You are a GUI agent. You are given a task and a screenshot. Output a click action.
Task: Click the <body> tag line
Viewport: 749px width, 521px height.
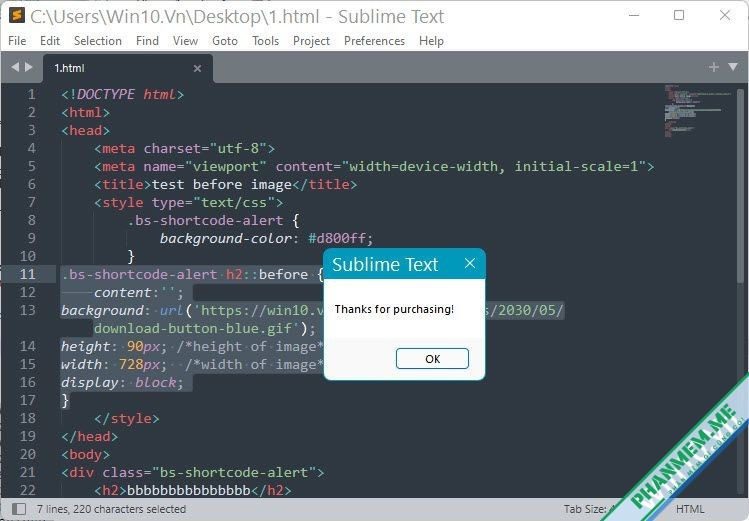coord(86,455)
